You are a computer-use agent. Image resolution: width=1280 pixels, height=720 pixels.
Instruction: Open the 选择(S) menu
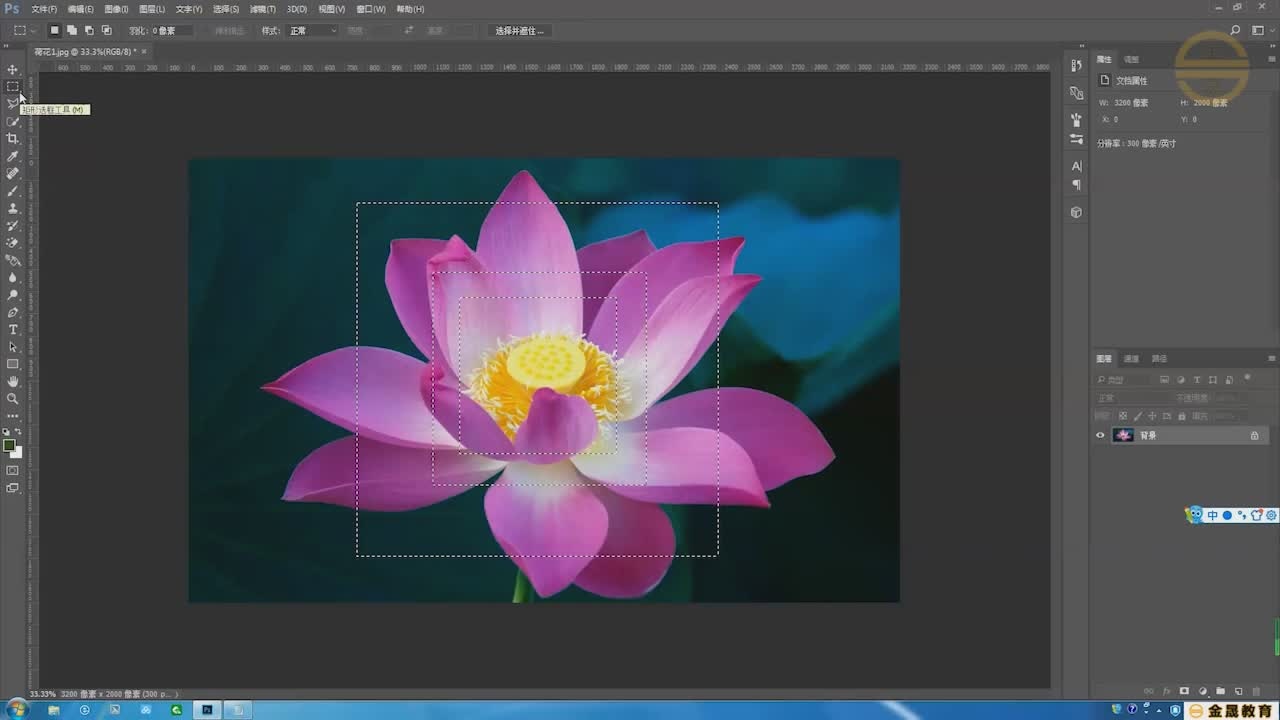[x=226, y=9]
